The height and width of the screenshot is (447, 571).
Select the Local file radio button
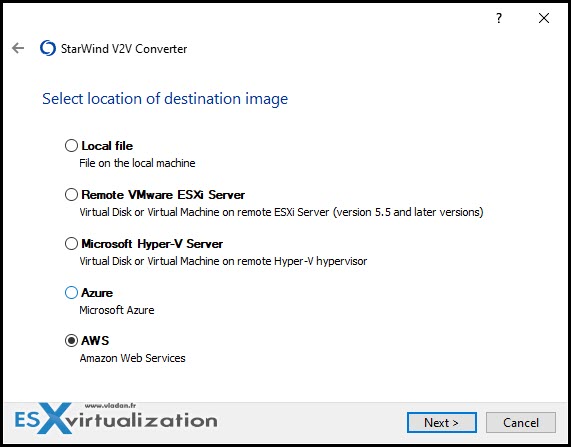click(71, 146)
